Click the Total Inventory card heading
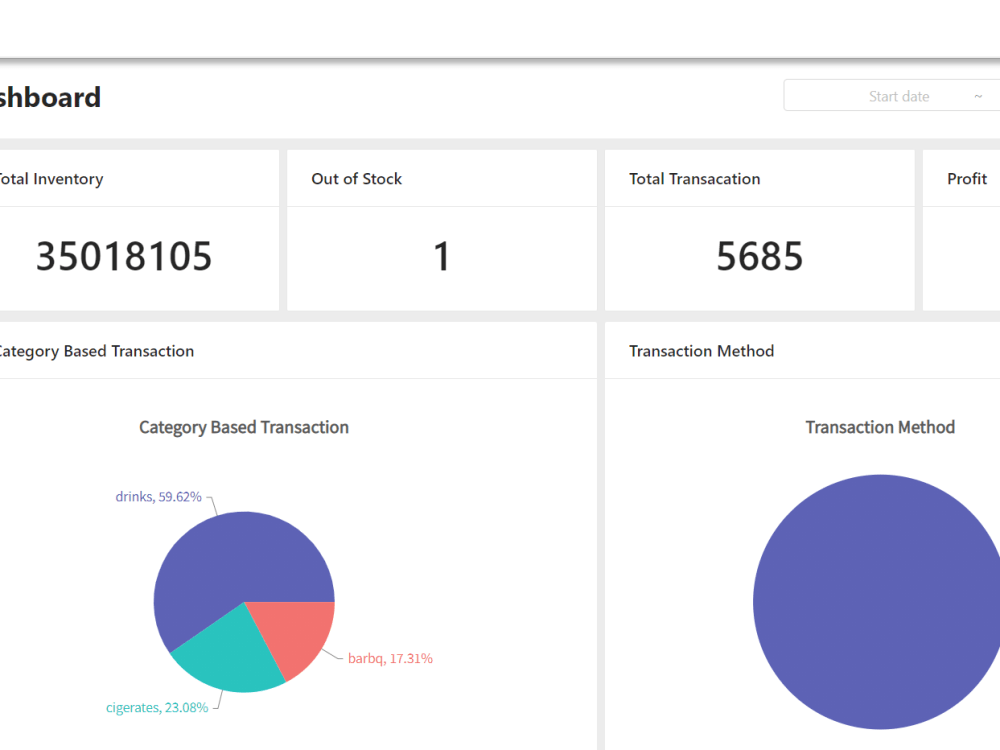 point(50,179)
